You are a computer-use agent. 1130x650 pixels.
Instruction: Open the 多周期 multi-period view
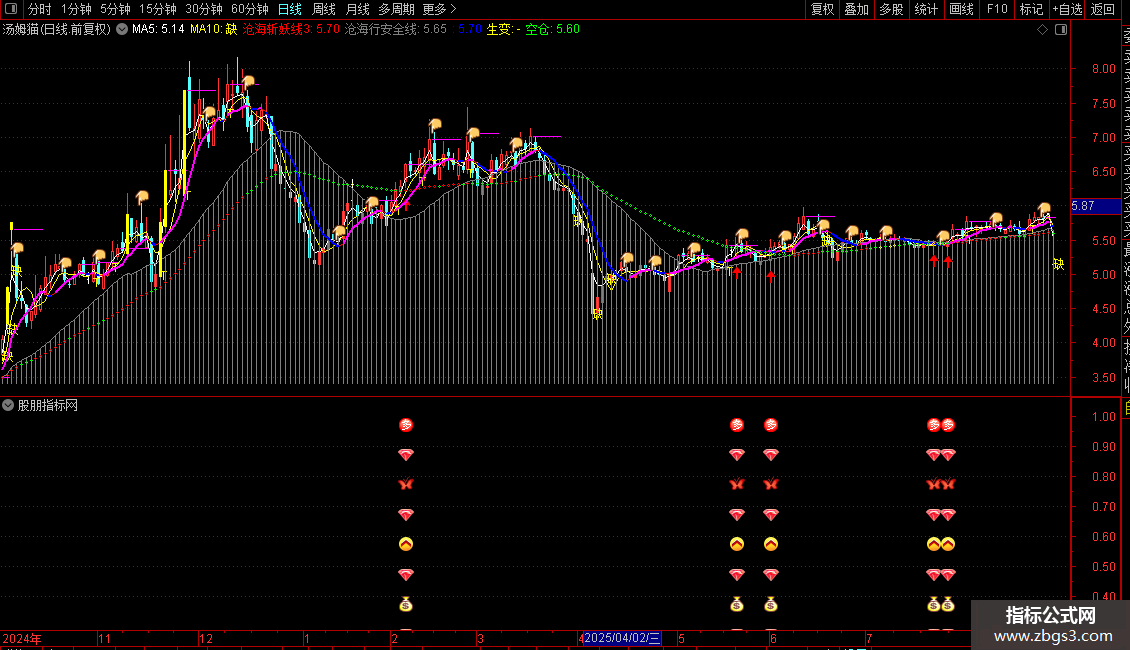(x=396, y=9)
